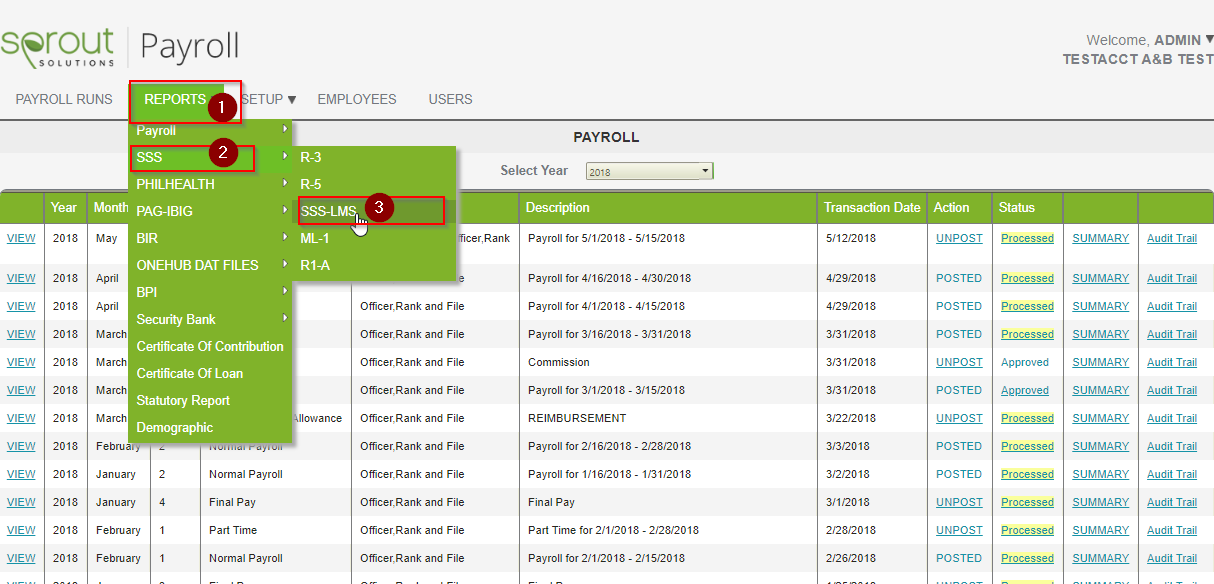The image size is (1214, 584).
Task: Open Audit Trail for payroll 1/16/2018 - 1/31/2018
Action: click(1172, 474)
